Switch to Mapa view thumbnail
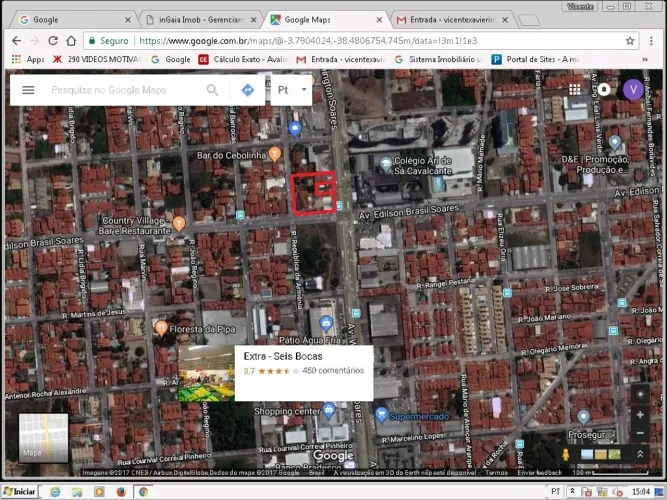Image resolution: width=667 pixels, height=500 pixels. [43, 438]
